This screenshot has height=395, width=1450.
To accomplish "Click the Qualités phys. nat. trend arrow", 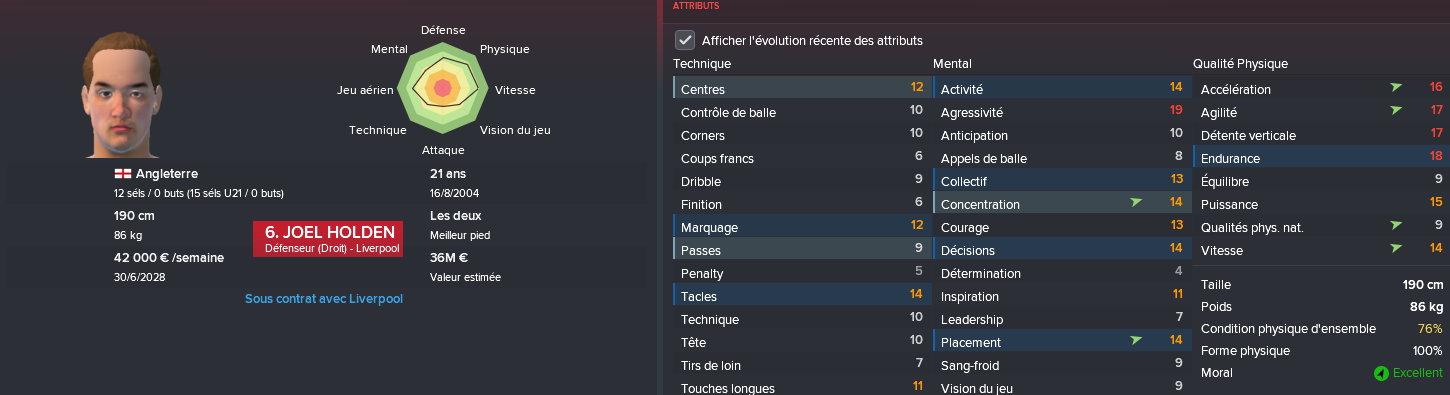I will tap(1395, 226).
